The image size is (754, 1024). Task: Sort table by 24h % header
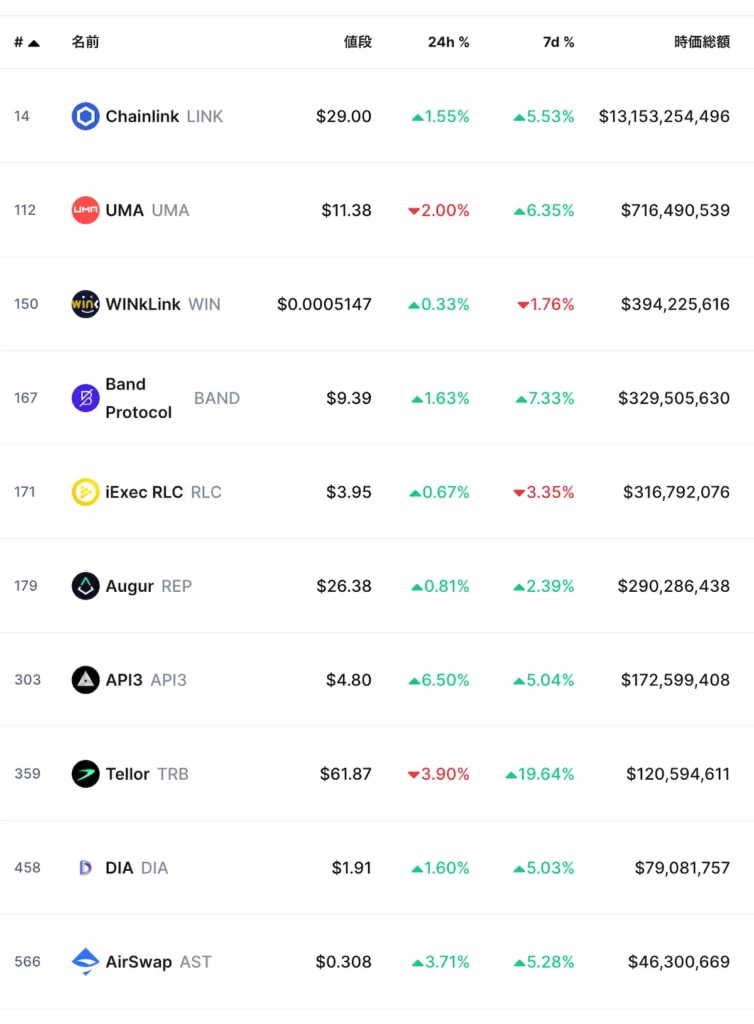(x=448, y=43)
